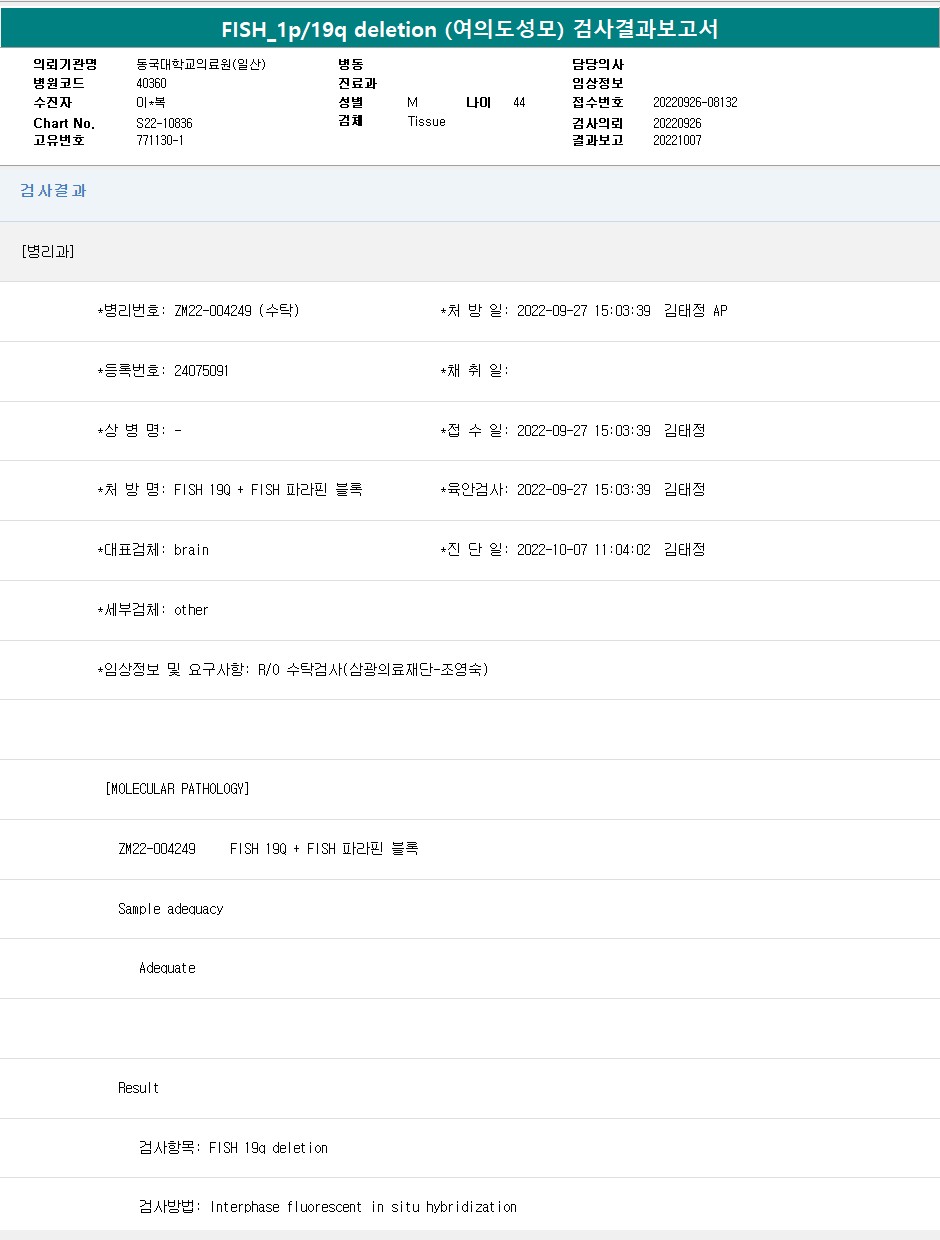Click the 처방명 row 'FISH 19Q + FISH 파라핀 블록'

[x=229, y=490]
